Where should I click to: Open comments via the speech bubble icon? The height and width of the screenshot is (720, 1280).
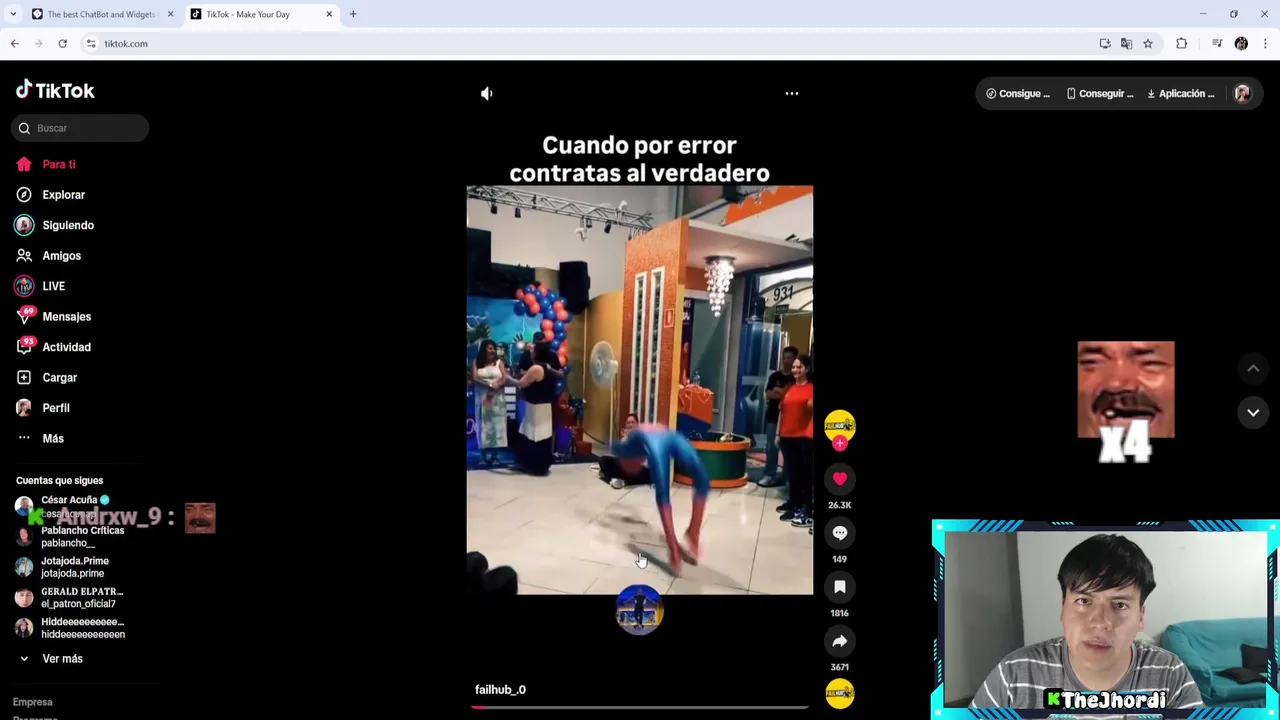(840, 533)
